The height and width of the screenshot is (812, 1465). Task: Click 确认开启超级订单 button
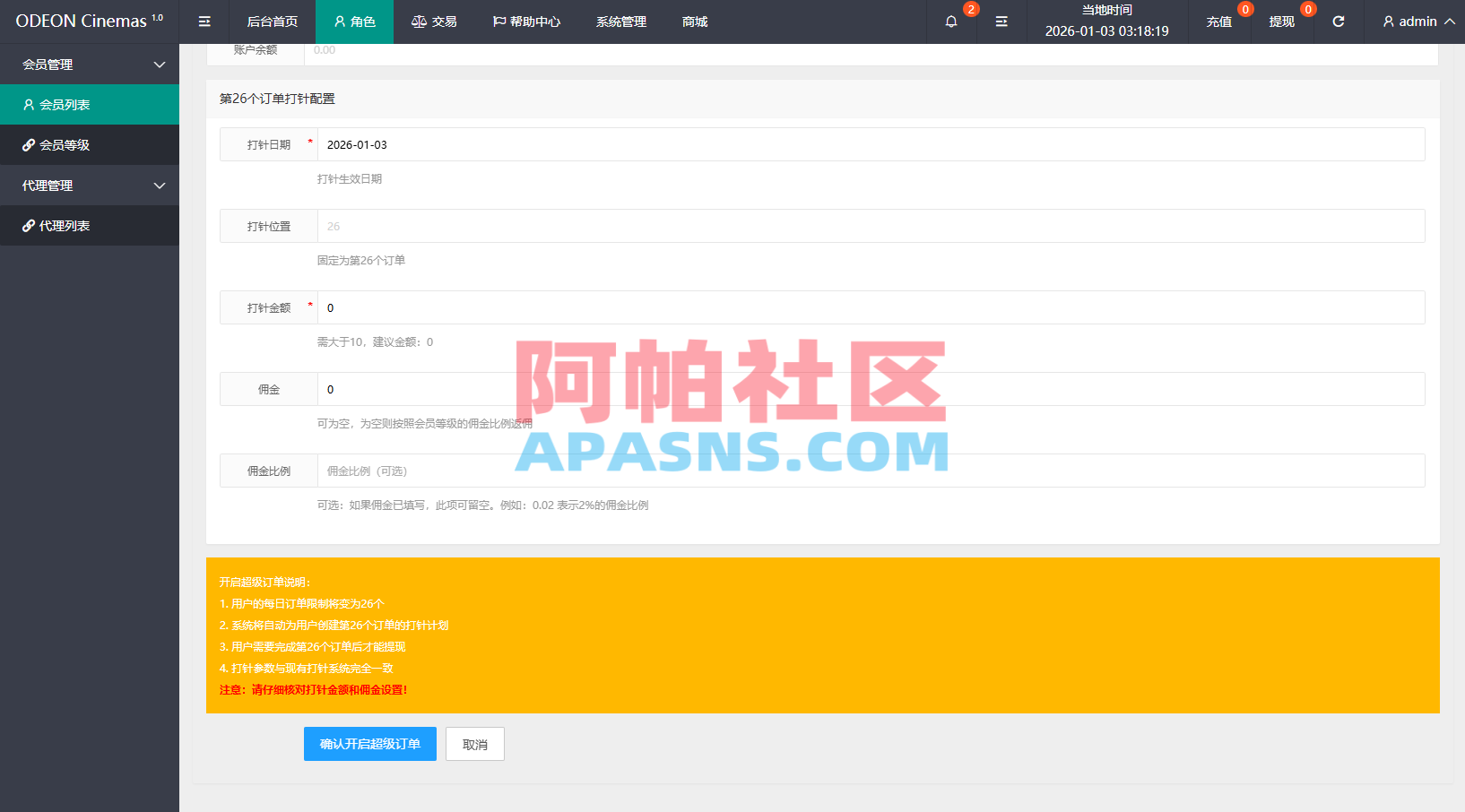(370, 744)
